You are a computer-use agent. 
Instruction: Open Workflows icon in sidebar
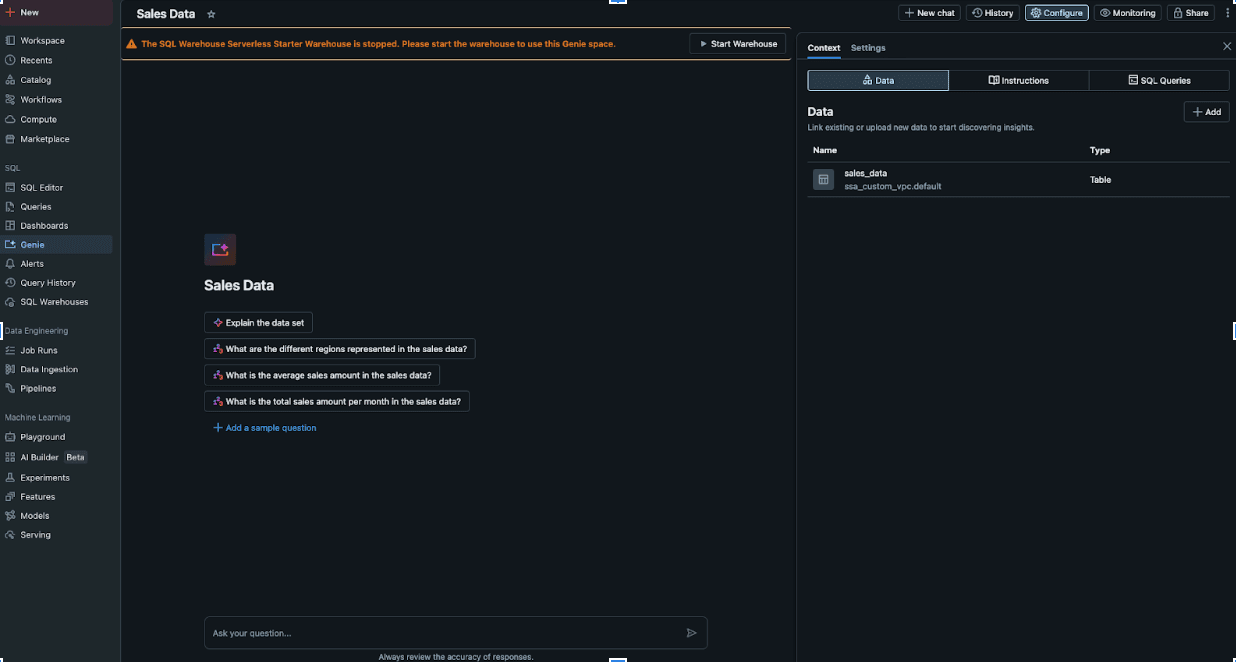point(10,100)
